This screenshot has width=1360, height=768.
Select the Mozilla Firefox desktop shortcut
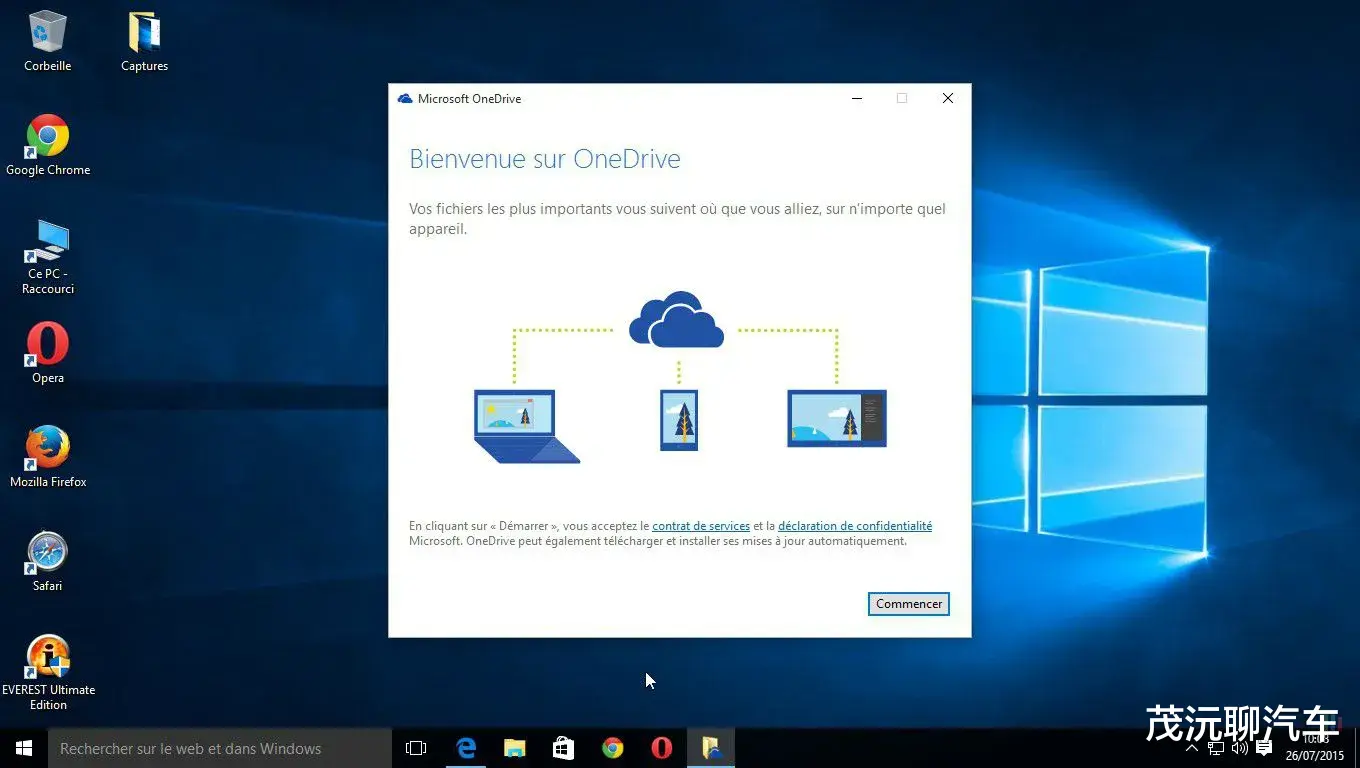(48, 458)
